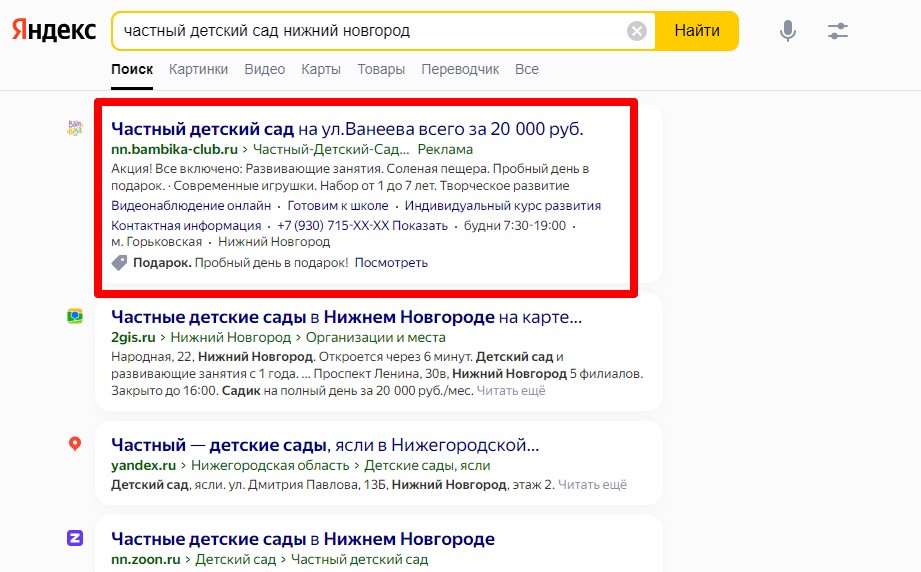Screen dimensions: 921x572
Task: Open 2gis.ru domain link
Action: coord(133,337)
